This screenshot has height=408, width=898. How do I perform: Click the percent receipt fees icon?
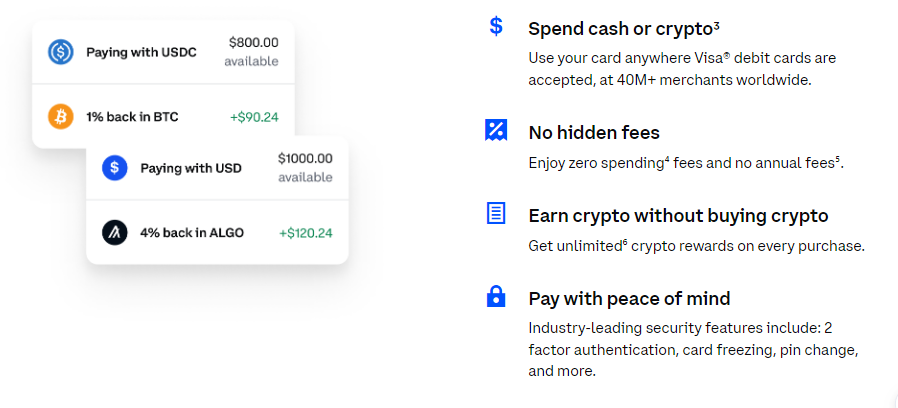tap(496, 131)
